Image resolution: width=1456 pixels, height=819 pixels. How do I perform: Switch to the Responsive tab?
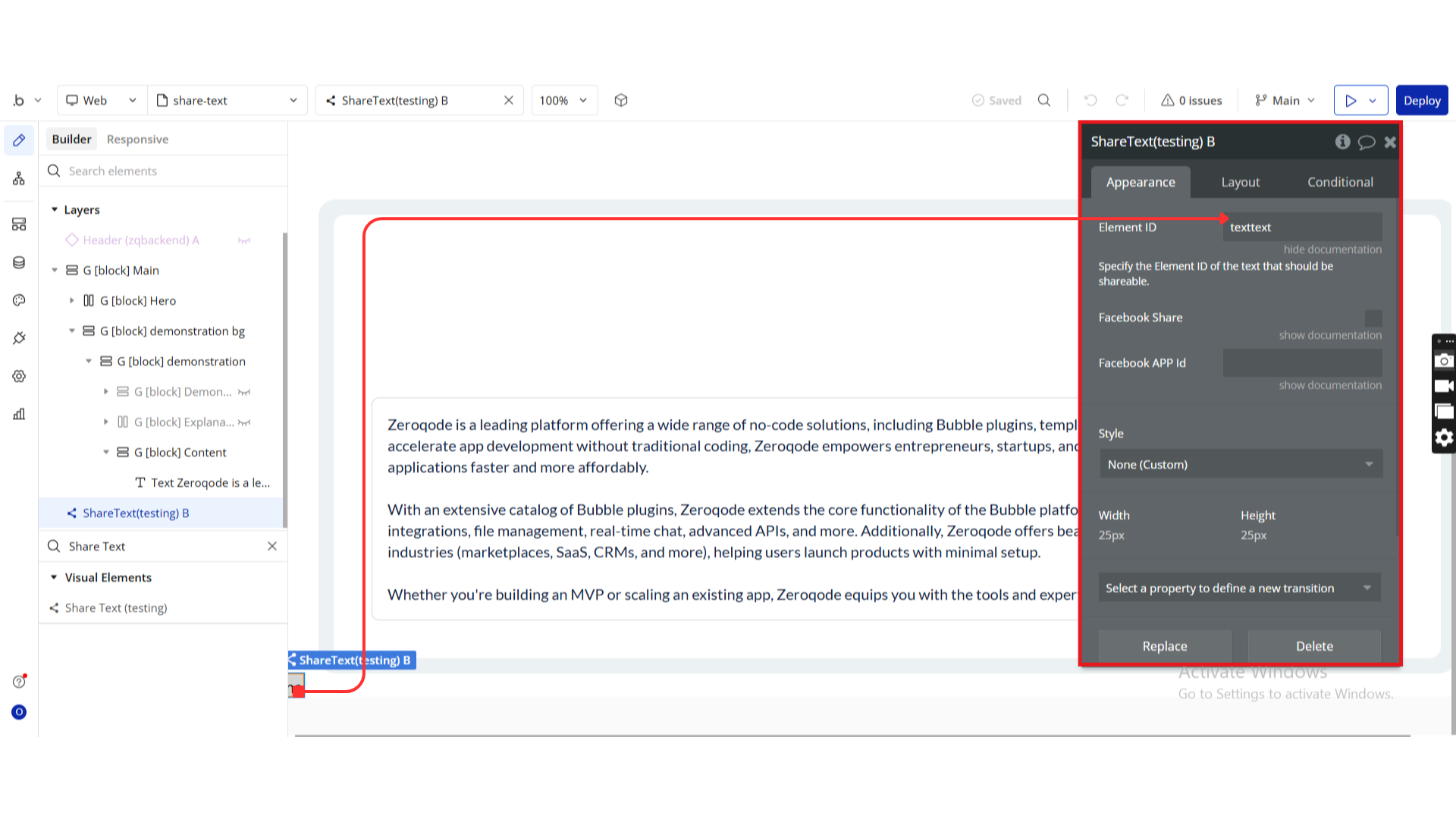tap(137, 140)
